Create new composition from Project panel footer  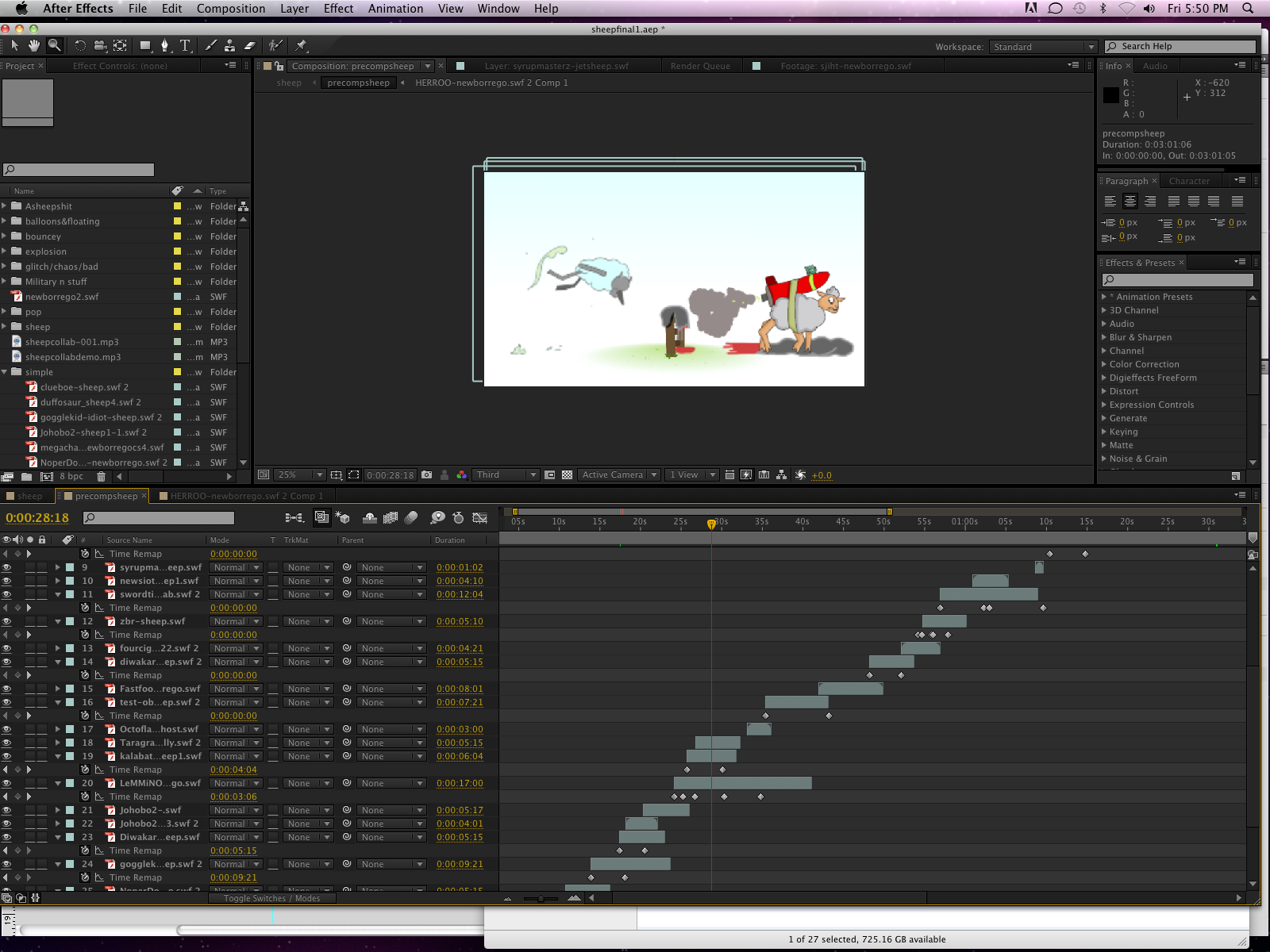pyautogui.click(x=47, y=477)
